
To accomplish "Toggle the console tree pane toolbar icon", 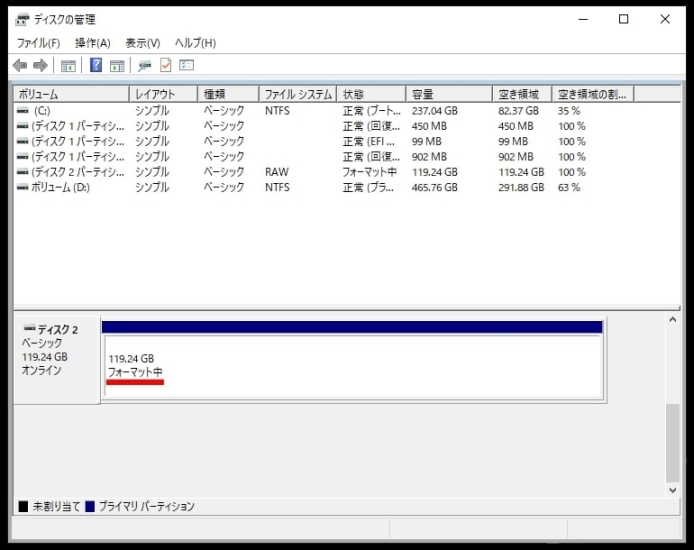I will [68, 66].
